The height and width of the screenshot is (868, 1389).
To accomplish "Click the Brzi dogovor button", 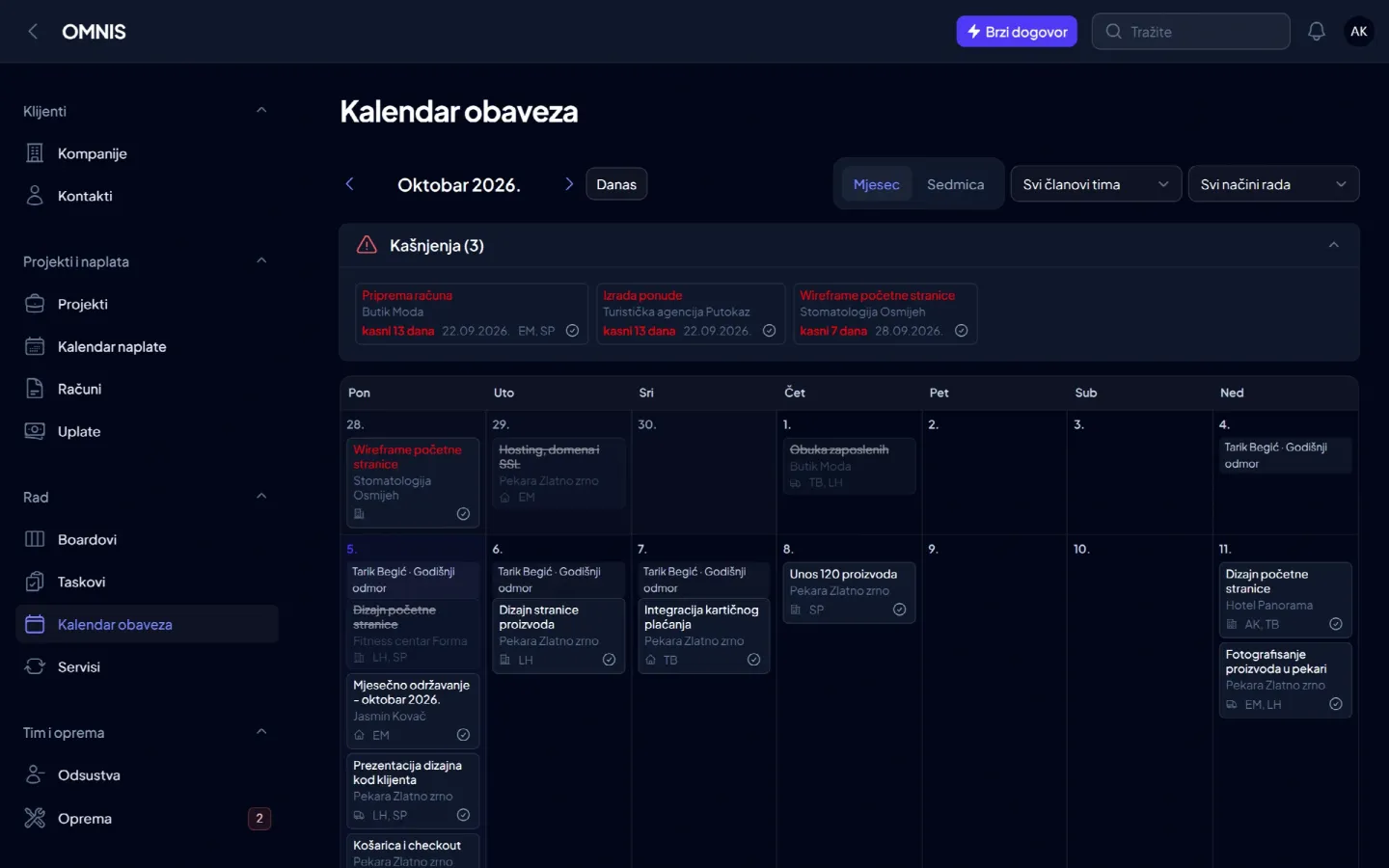I will click(x=1017, y=32).
